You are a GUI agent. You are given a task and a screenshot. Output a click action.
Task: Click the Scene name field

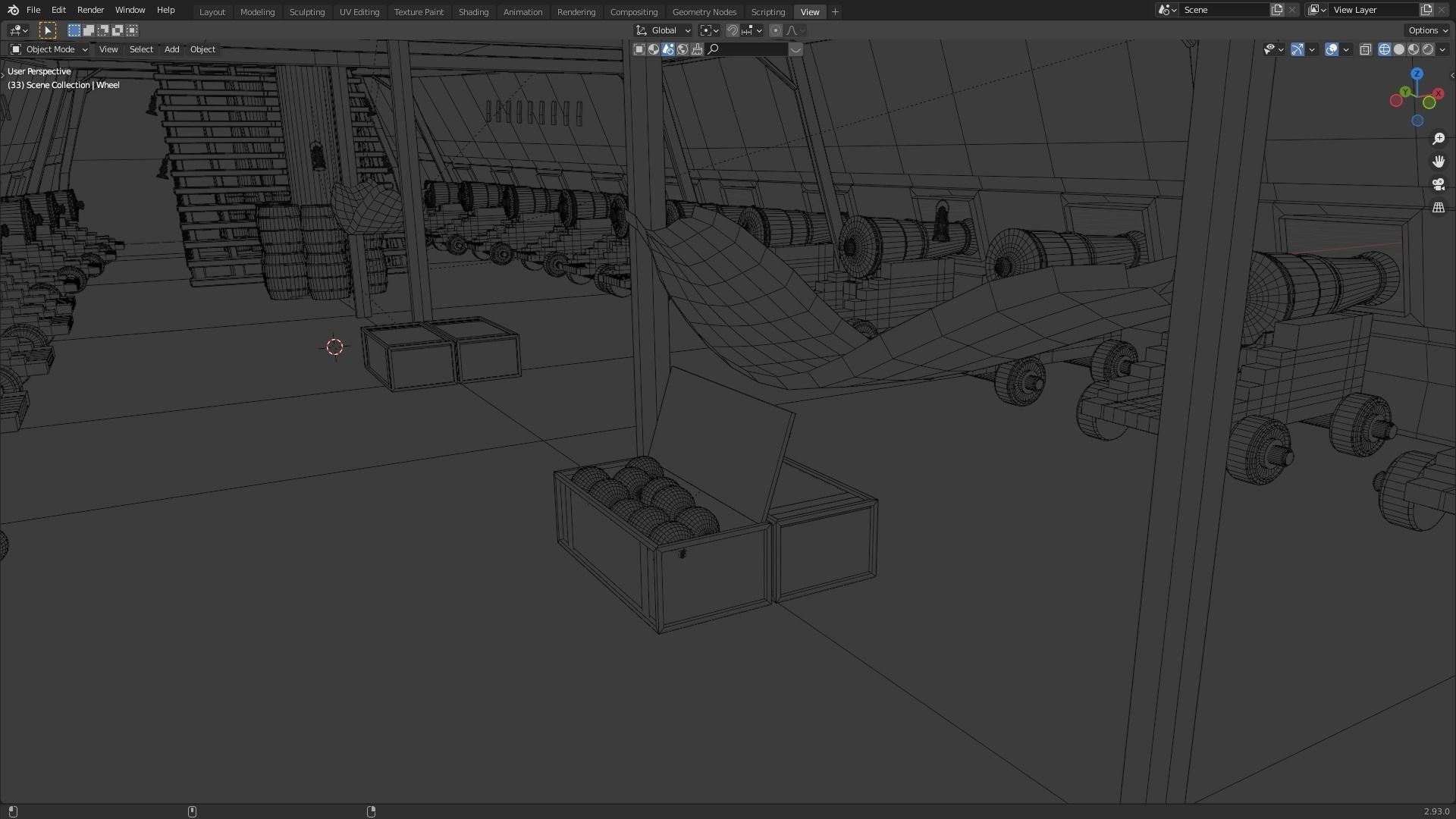pos(1222,10)
